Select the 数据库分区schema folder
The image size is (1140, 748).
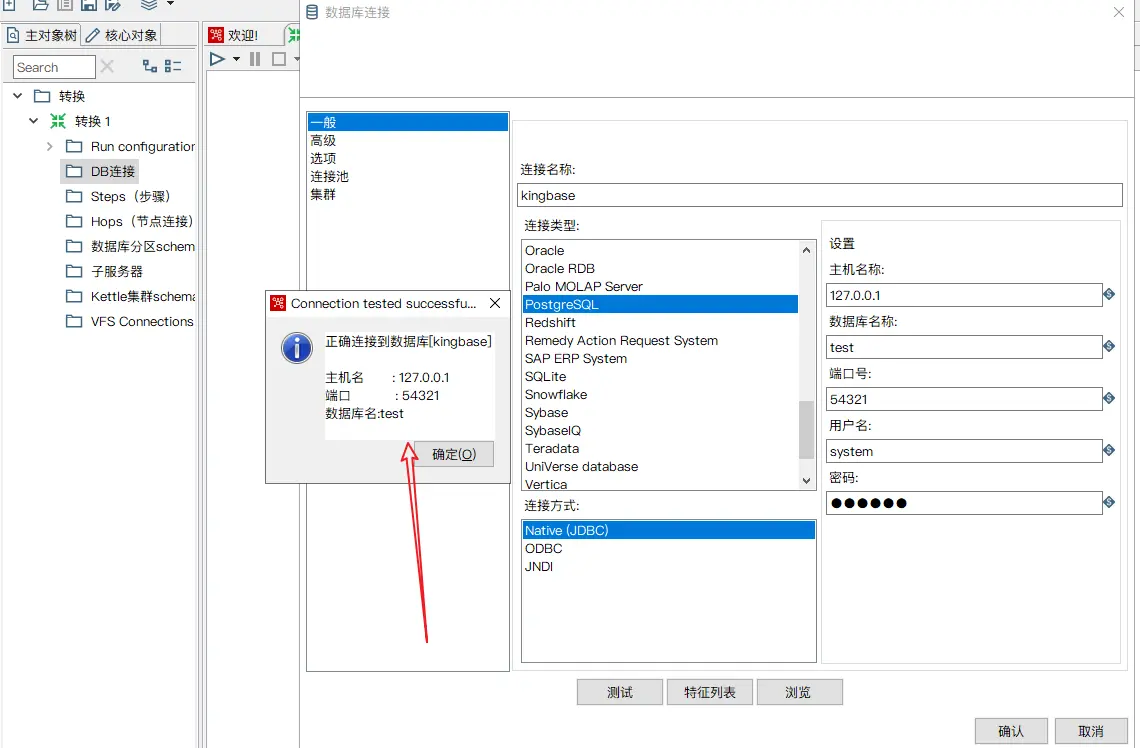tap(130, 246)
